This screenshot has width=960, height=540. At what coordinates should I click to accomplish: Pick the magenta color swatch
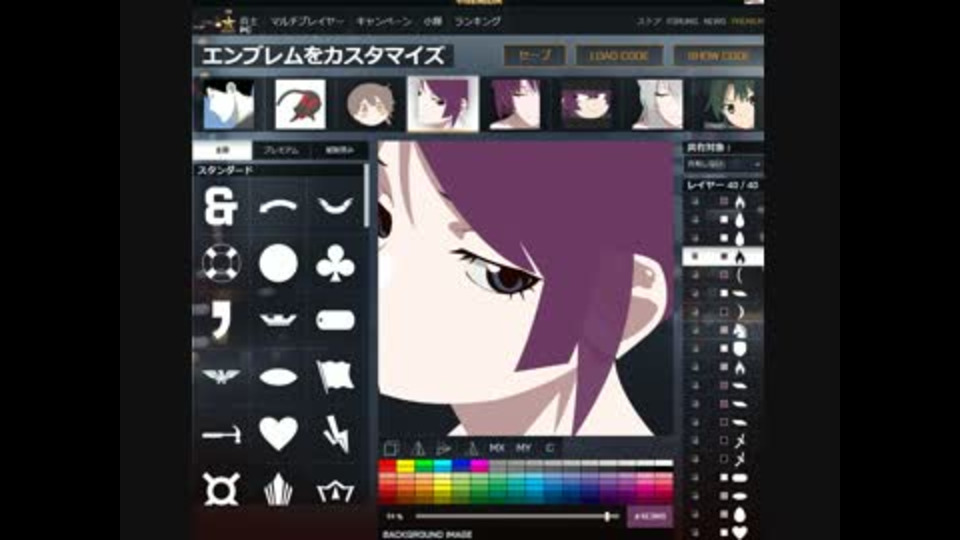(x=479, y=466)
